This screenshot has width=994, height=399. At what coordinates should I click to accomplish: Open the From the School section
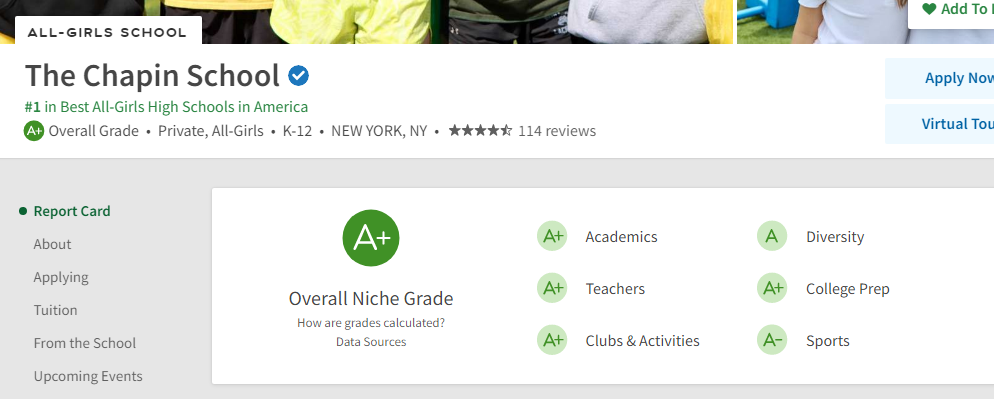pos(84,343)
